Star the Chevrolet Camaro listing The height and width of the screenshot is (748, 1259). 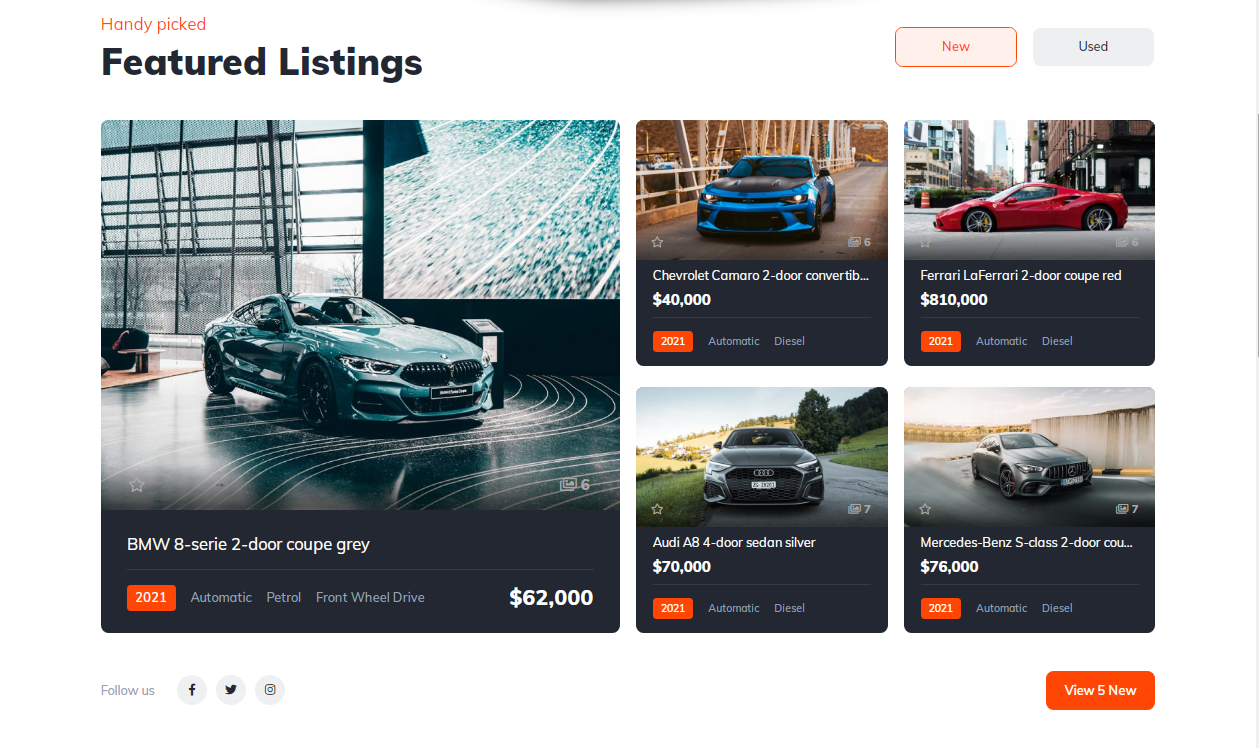[657, 242]
